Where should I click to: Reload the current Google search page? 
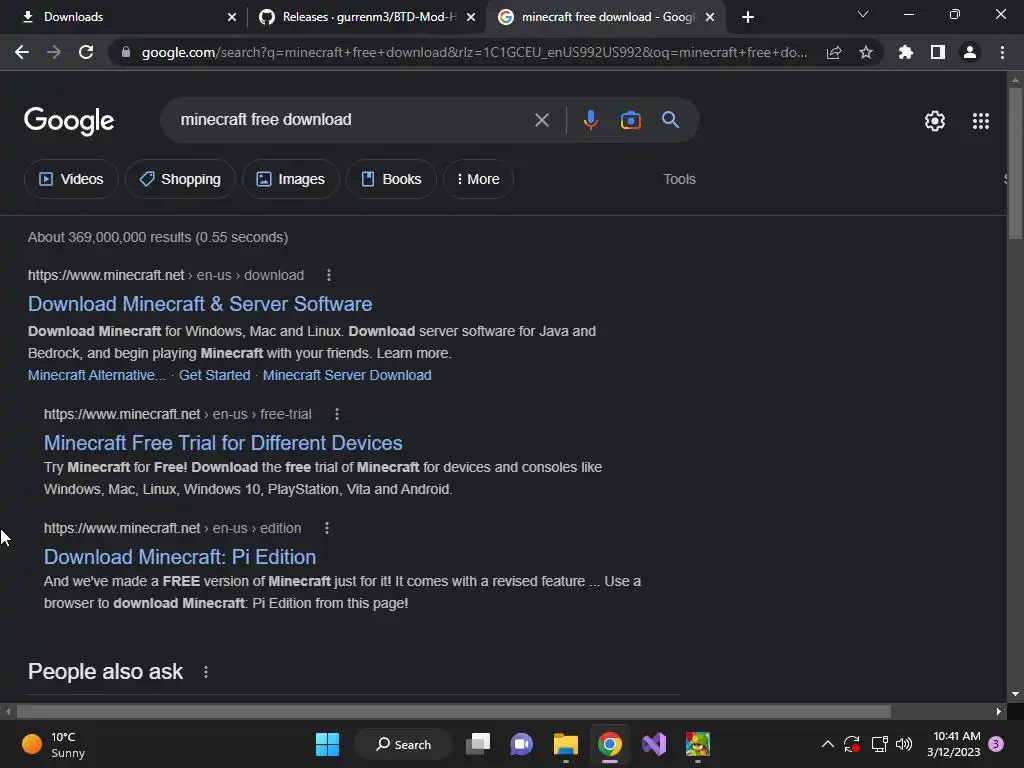coord(86,52)
